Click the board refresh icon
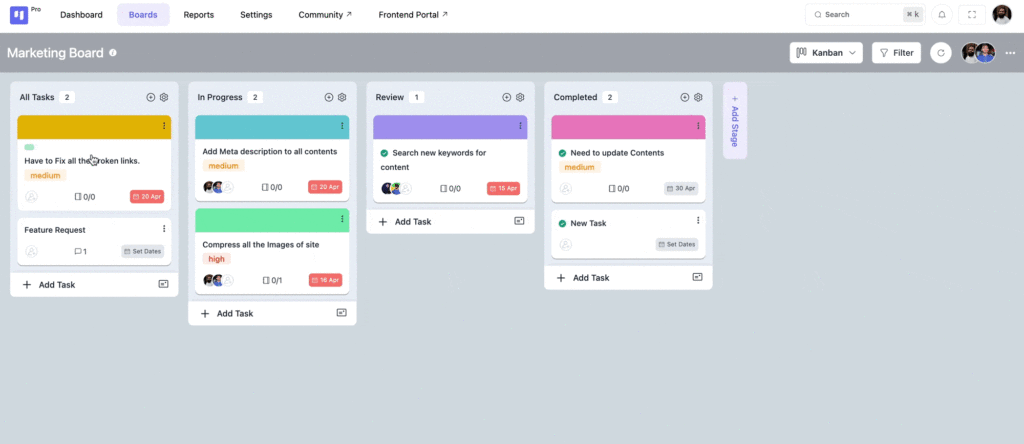Screen dimensions: 1024x444 coord(940,53)
